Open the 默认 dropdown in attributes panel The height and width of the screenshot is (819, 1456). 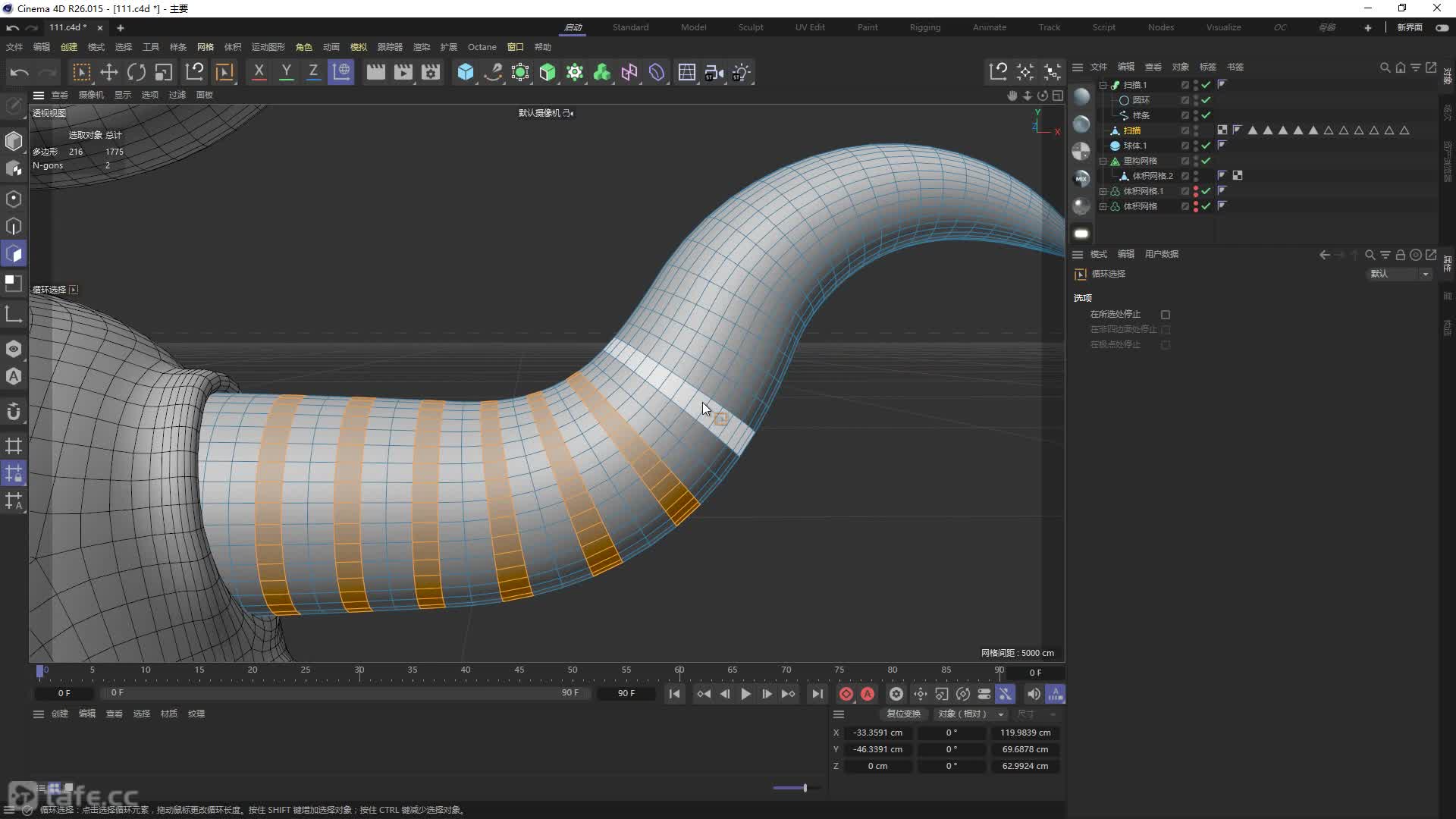pyautogui.click(x=1399, y=274)
